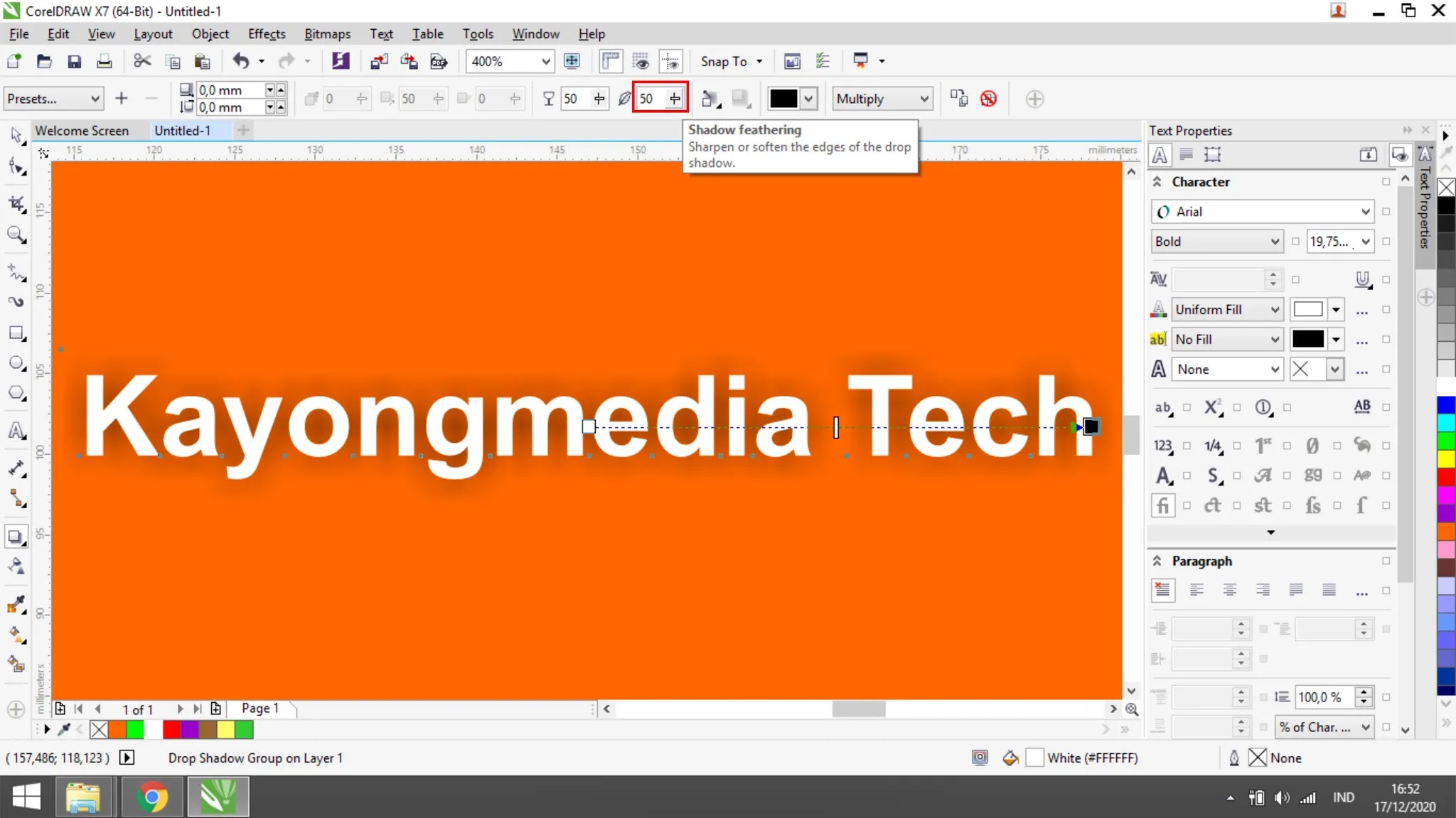Toggle full justify paragraph alignment
The width and height of the screenshot is (1456, 818).
pos(1296,590)
